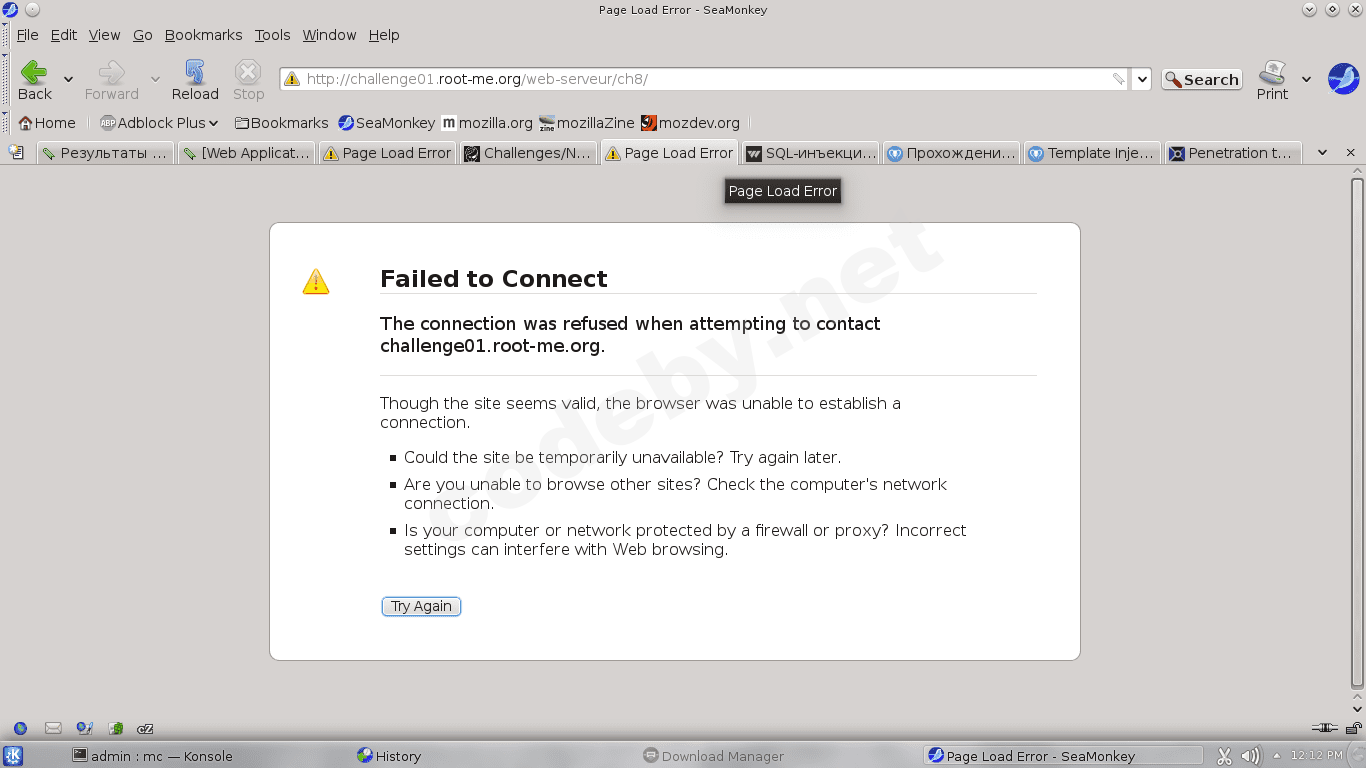This screenshot has width=1366, height=768.
Task: Open the Window menu
Action: tap(329, 35)
